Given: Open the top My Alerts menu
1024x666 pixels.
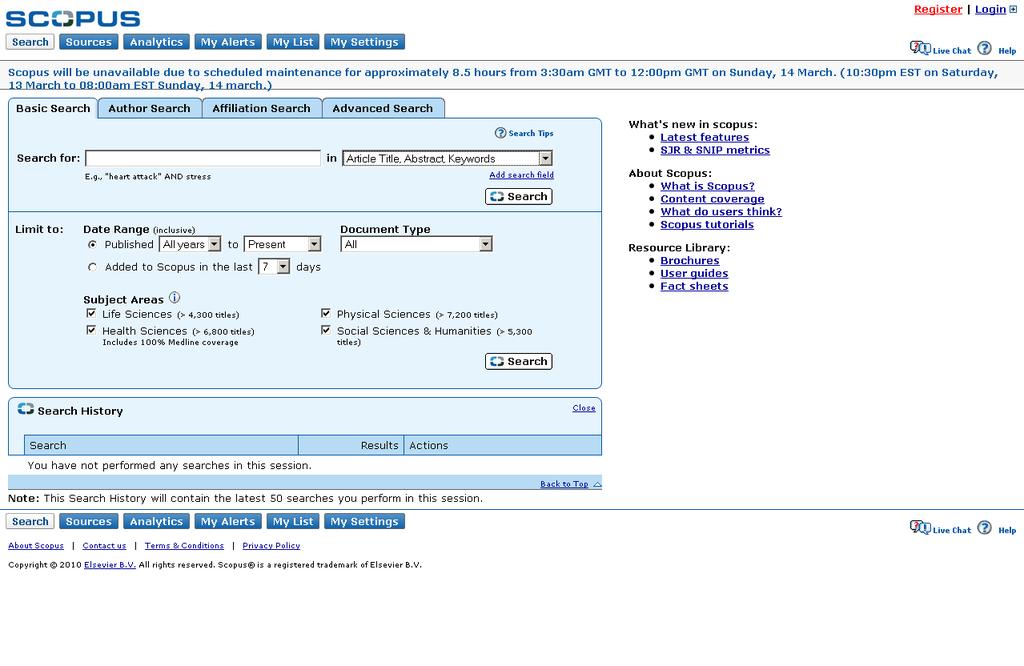Looking at the screenshot, I should [228, 42].
